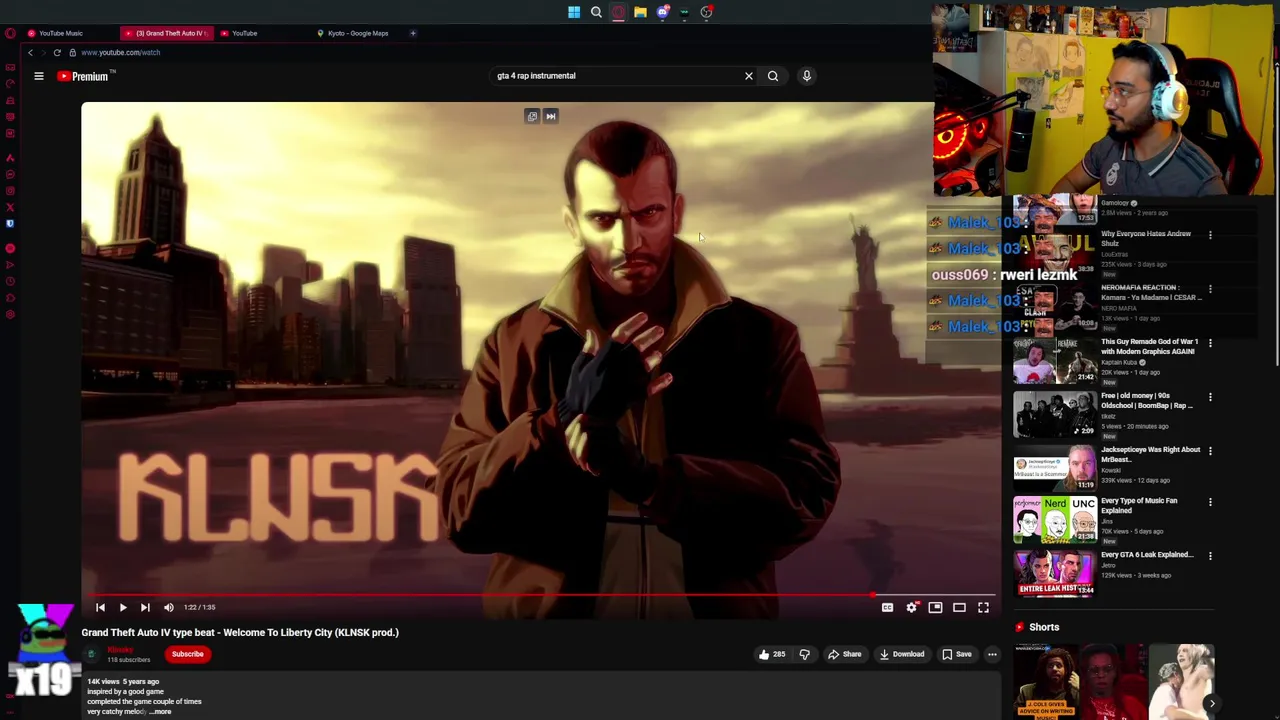
Task: Share the video
Action: coord(845,654)
